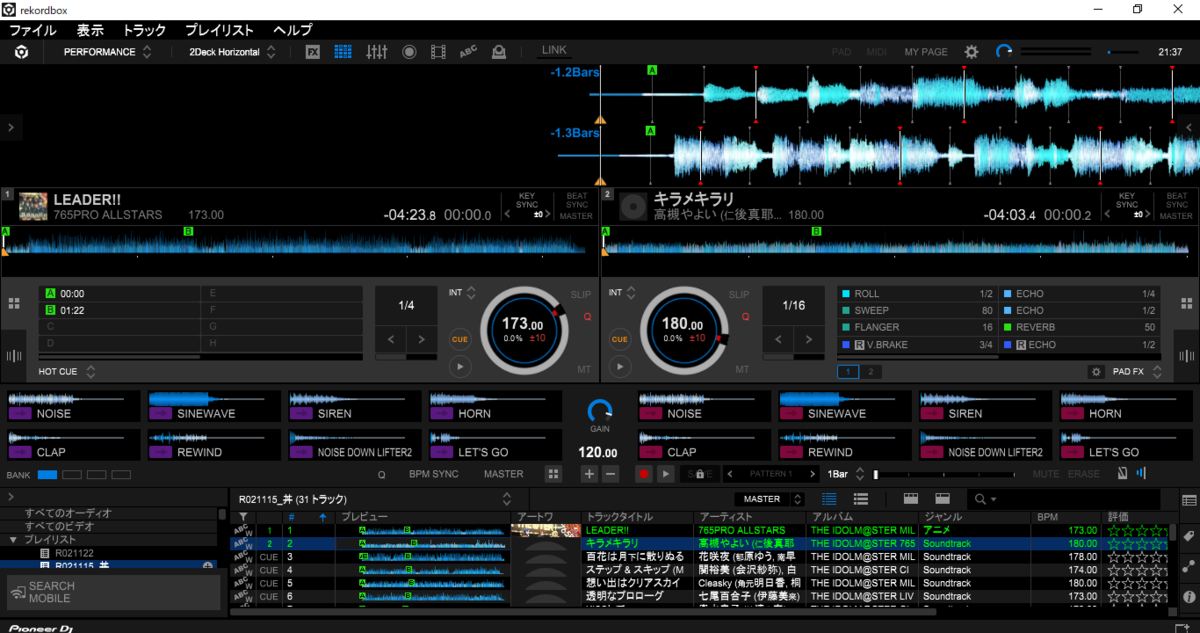Viewport: 1200px width, 633px height.
Task: Open the PERFORMANCE mode dropdown
Action: 108,52
